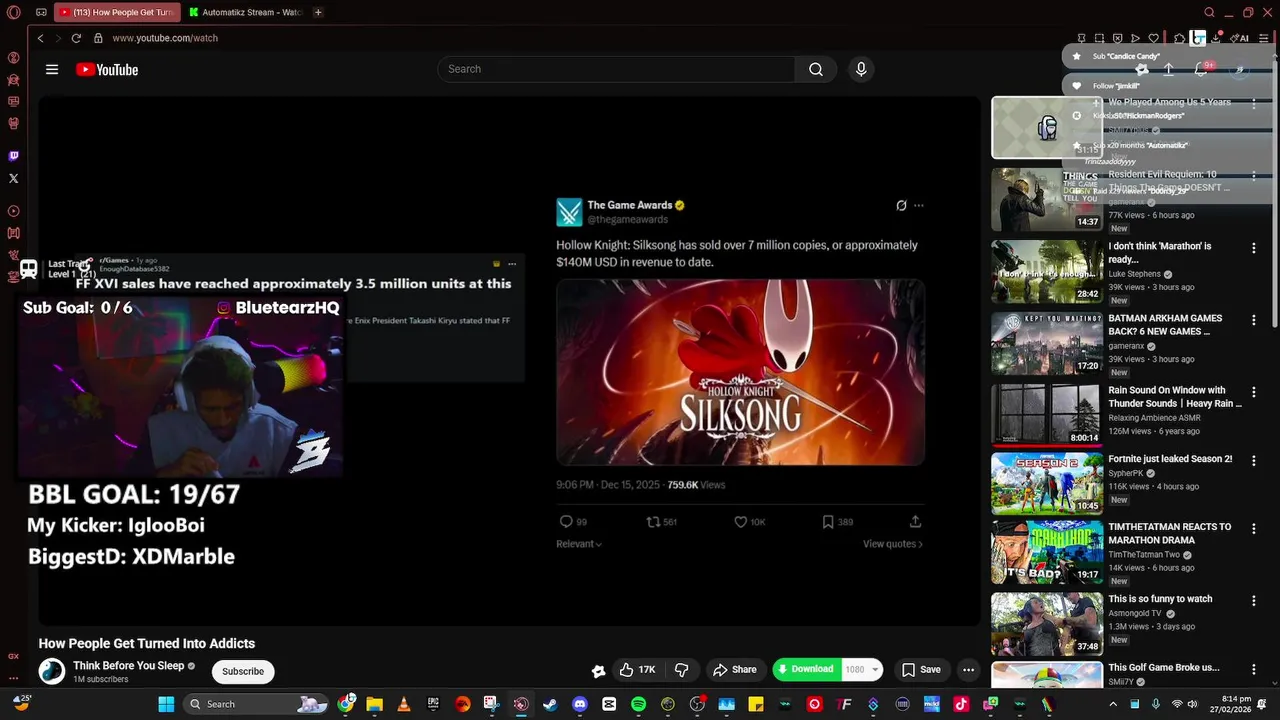
Task: Open the ad blocker shield icon
Action: click(1117, 38)
